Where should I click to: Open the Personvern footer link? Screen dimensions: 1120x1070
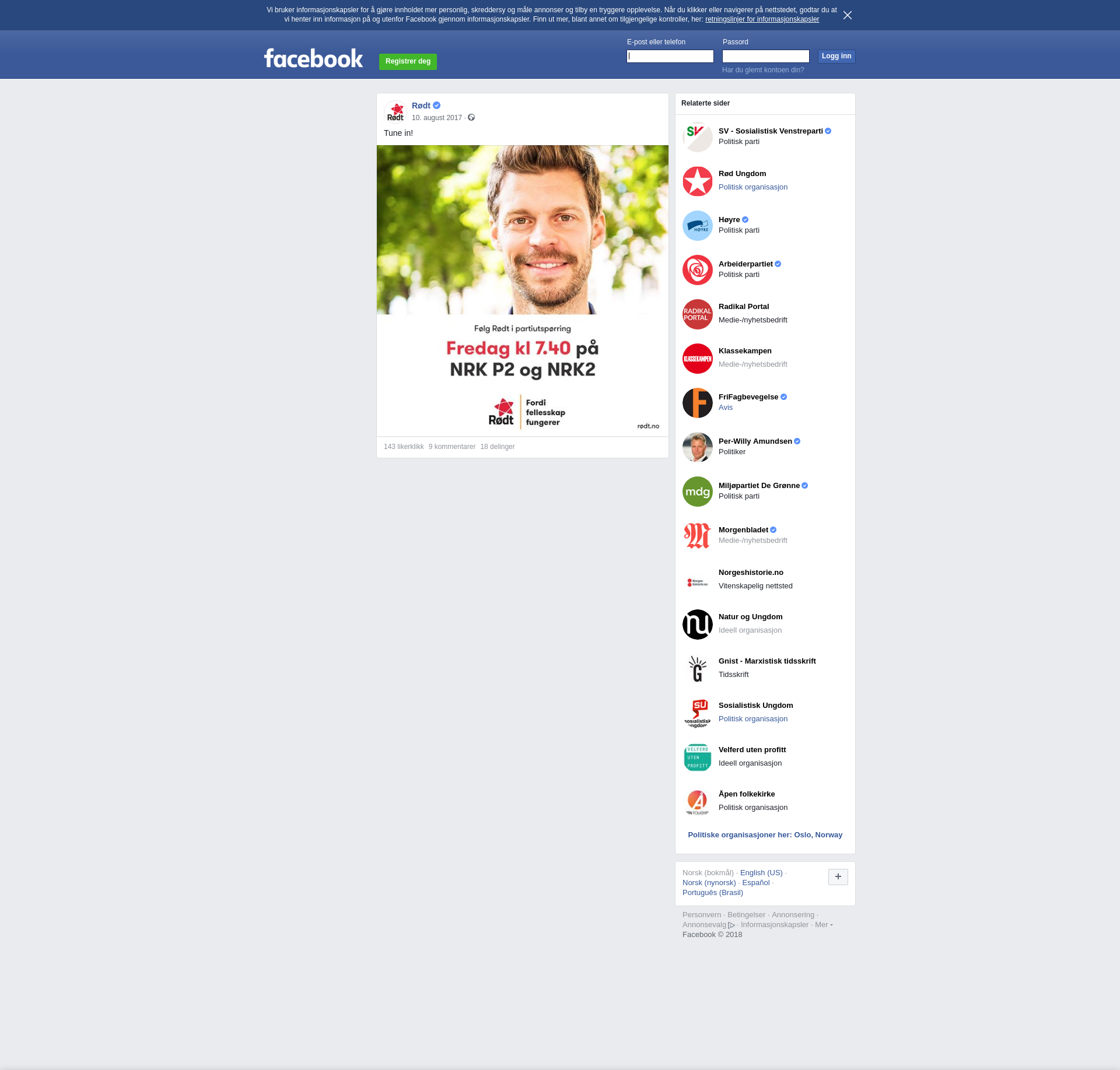click(702, 915)
